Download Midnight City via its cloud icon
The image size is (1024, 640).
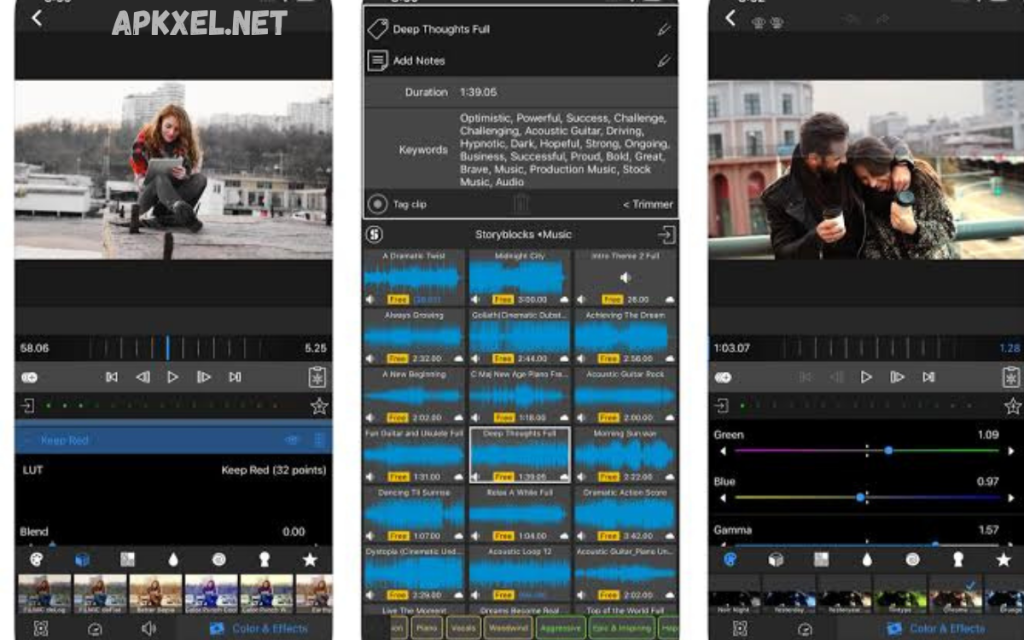[x=564, y=299]
